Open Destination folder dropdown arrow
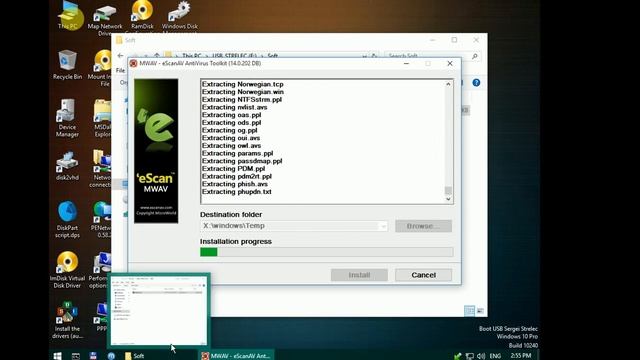Screen dimensions: 640x360 click(383, 226)
